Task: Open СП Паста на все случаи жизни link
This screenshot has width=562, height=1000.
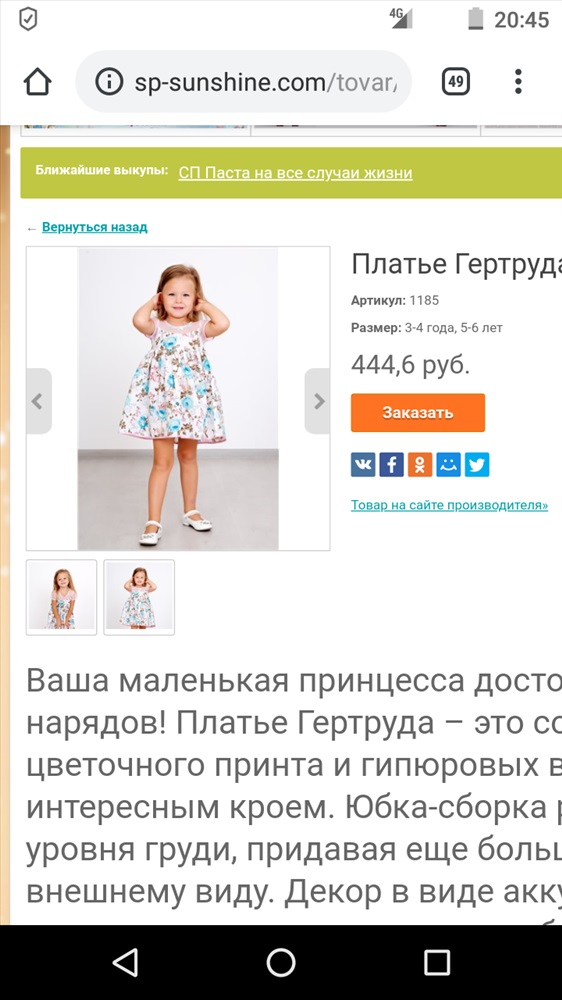Action: click(x=295, y=173)
